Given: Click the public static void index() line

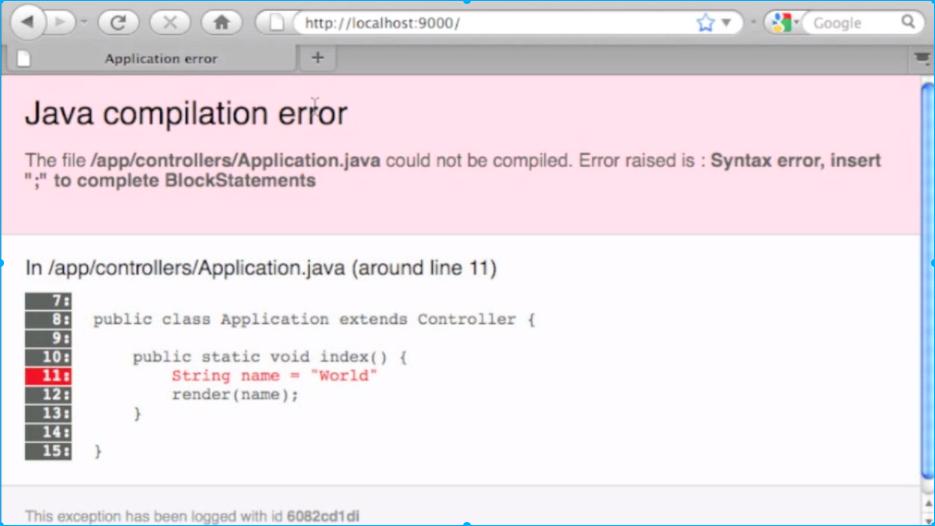Looking at the screenshot, I should coord(270,357).
